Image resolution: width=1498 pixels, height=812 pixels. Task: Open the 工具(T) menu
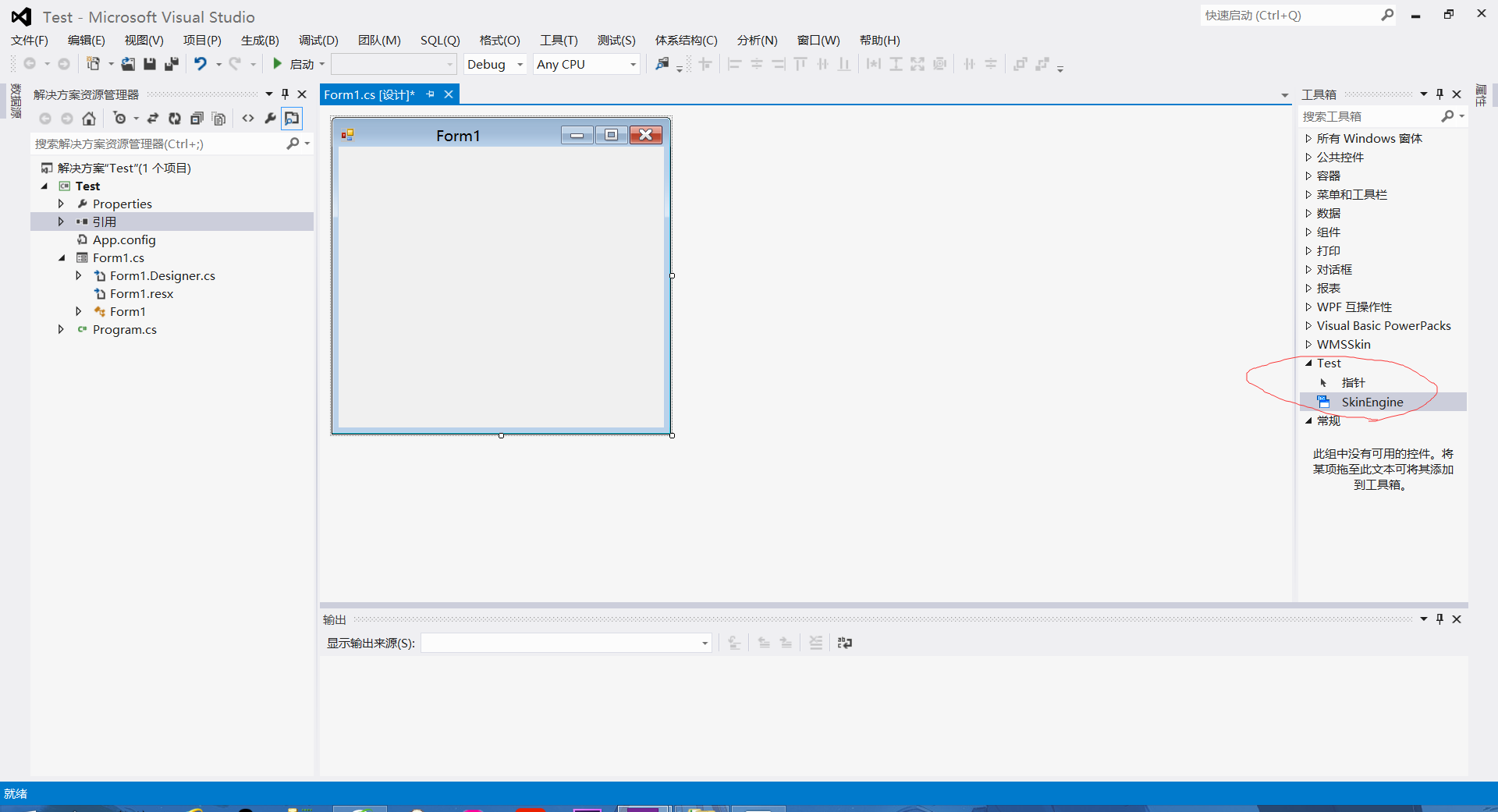(559, 41)
